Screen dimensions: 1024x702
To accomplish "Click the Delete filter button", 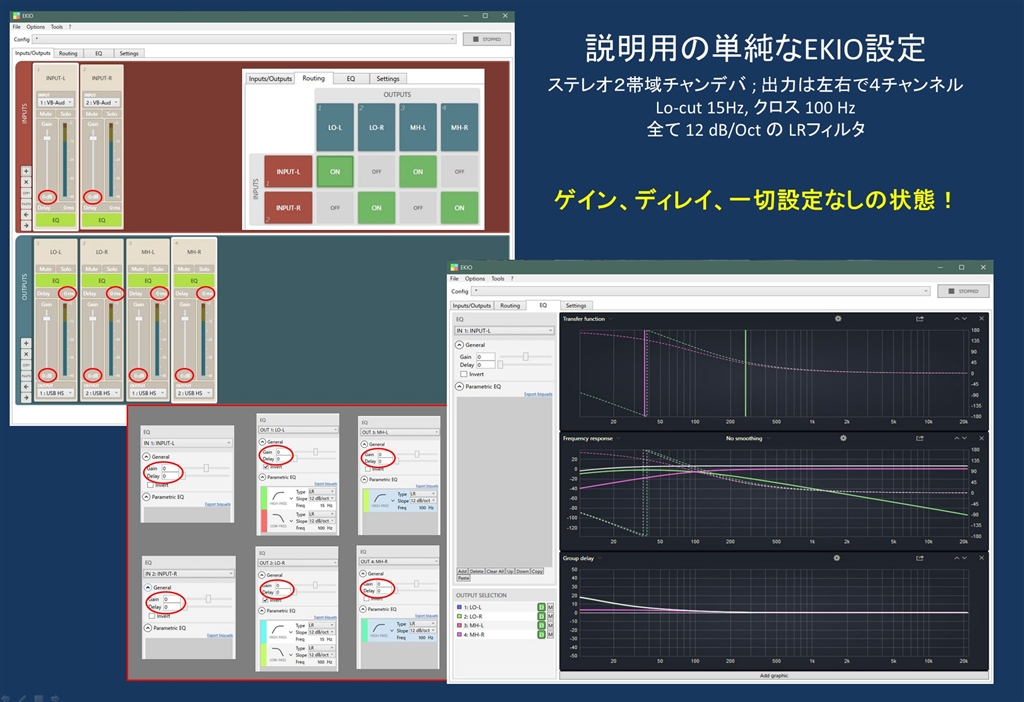I will coord(477,571).
